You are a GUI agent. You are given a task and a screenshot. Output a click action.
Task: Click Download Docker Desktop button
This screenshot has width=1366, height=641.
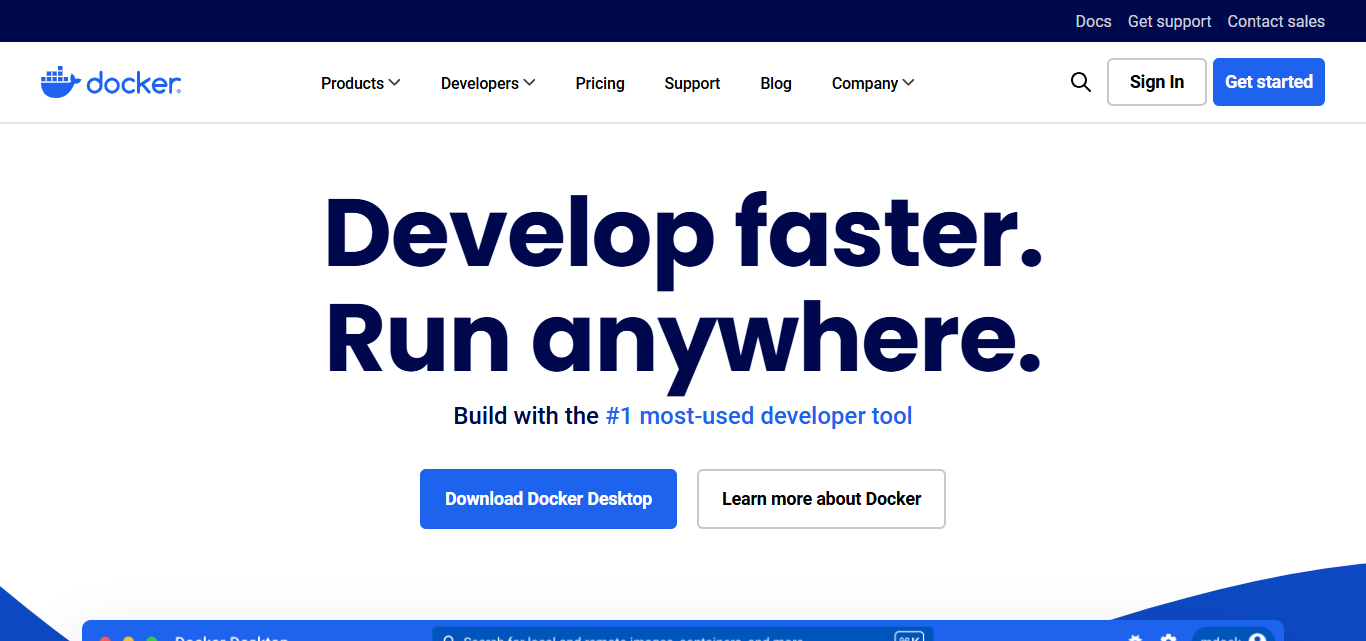548,499
